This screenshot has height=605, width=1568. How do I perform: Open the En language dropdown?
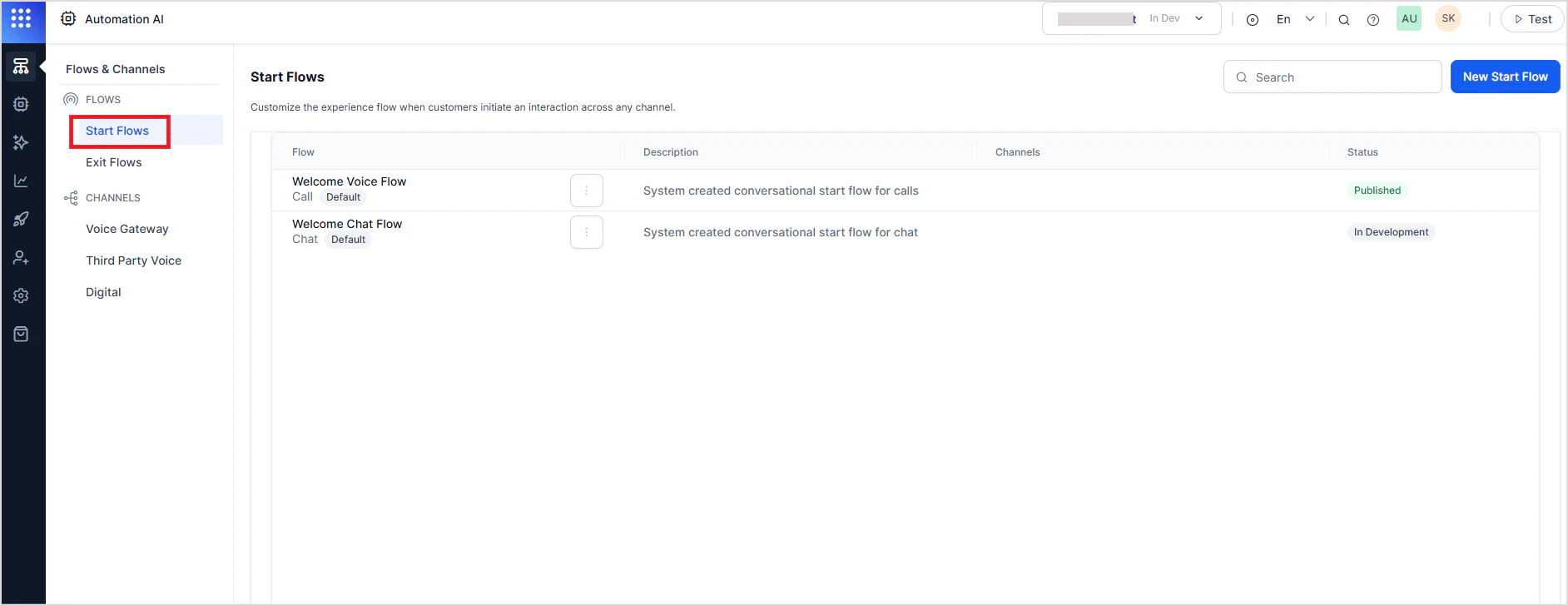tap(1295, 19)
